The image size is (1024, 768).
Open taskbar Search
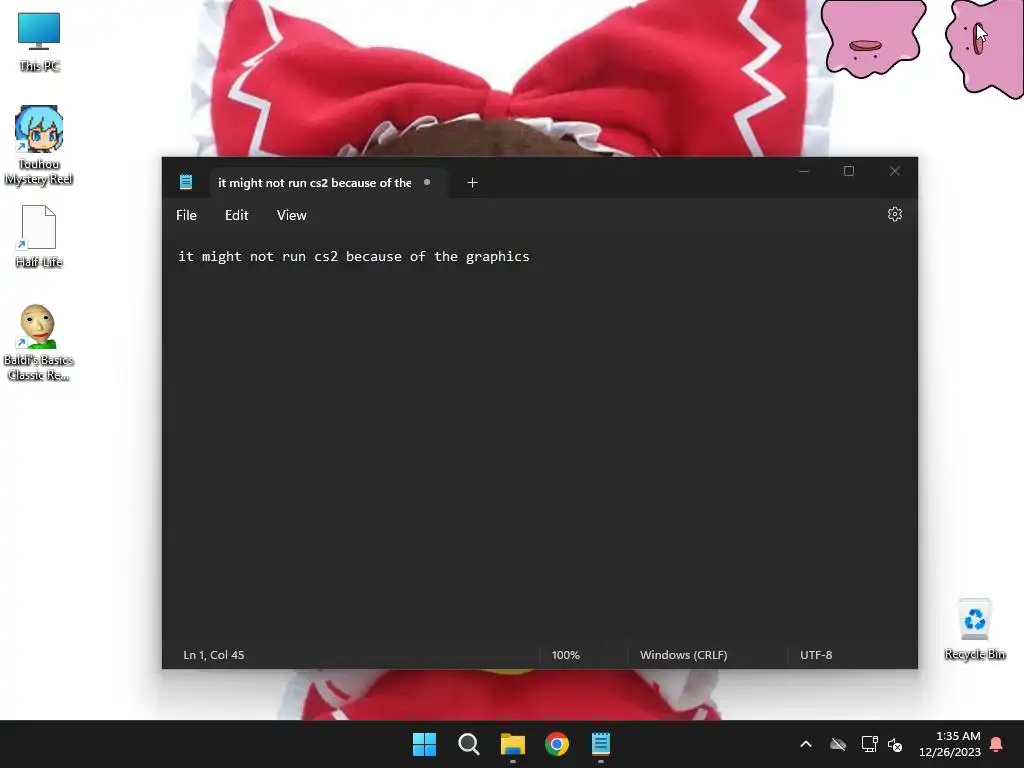point(469,744)
